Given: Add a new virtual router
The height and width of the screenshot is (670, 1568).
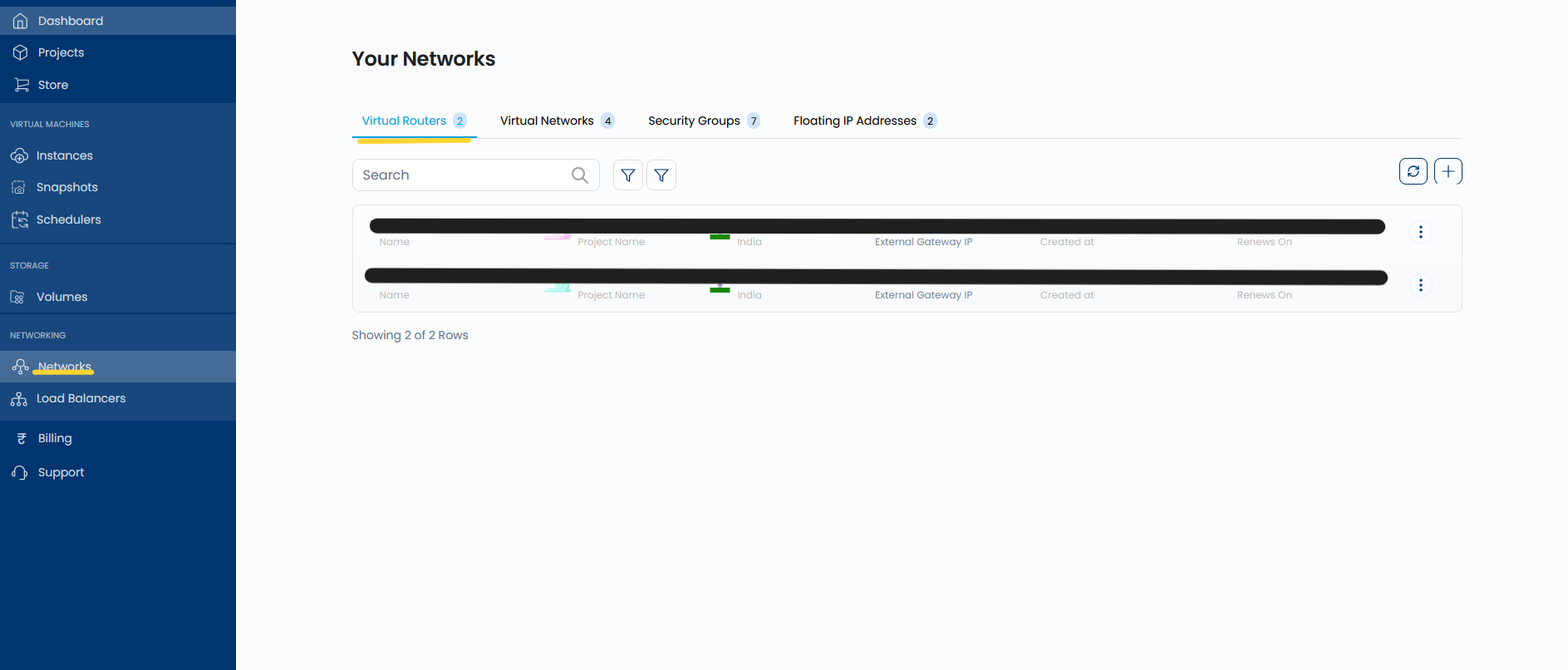Looking at the screenshot, I should (x=1448, y=171).
